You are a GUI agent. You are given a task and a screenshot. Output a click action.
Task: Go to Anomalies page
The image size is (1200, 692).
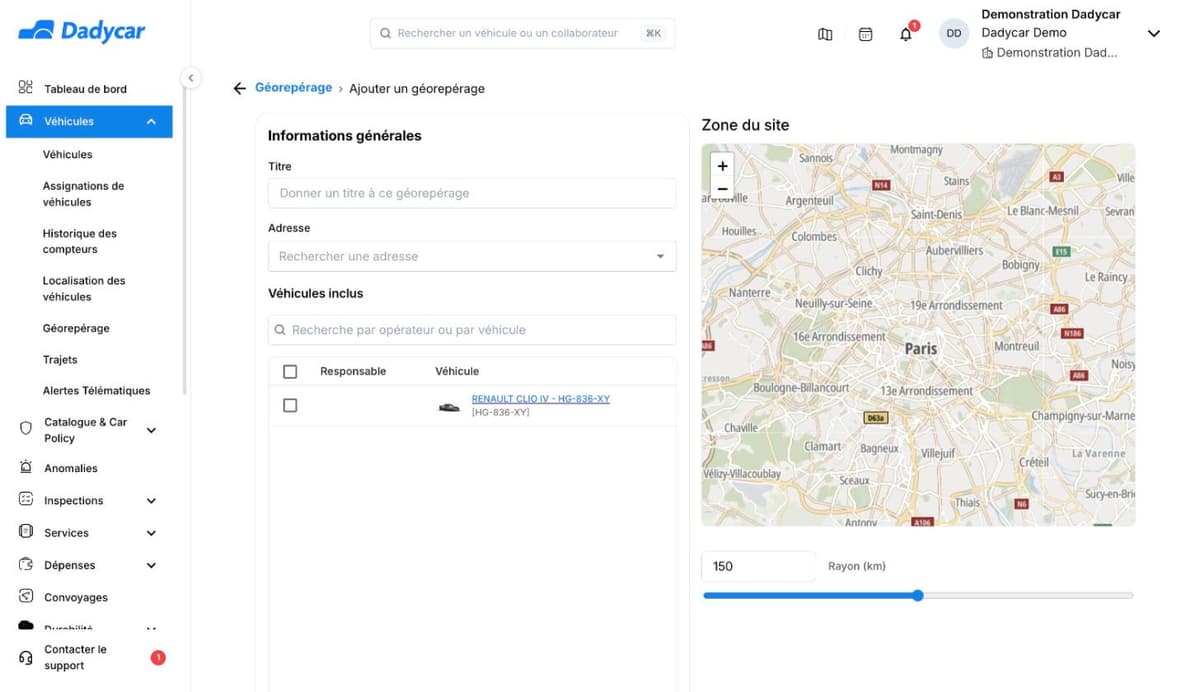point(71,468)
